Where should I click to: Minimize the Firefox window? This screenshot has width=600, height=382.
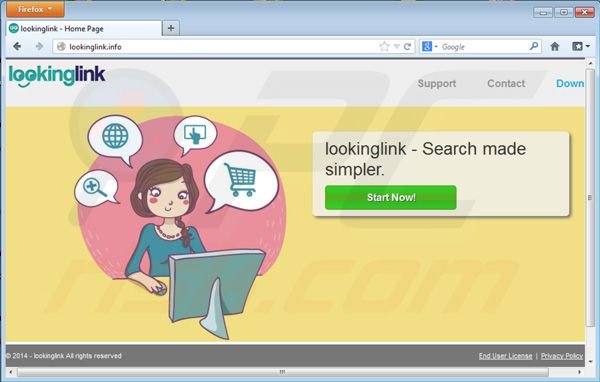pyautogui.click(x=543, y=13)
